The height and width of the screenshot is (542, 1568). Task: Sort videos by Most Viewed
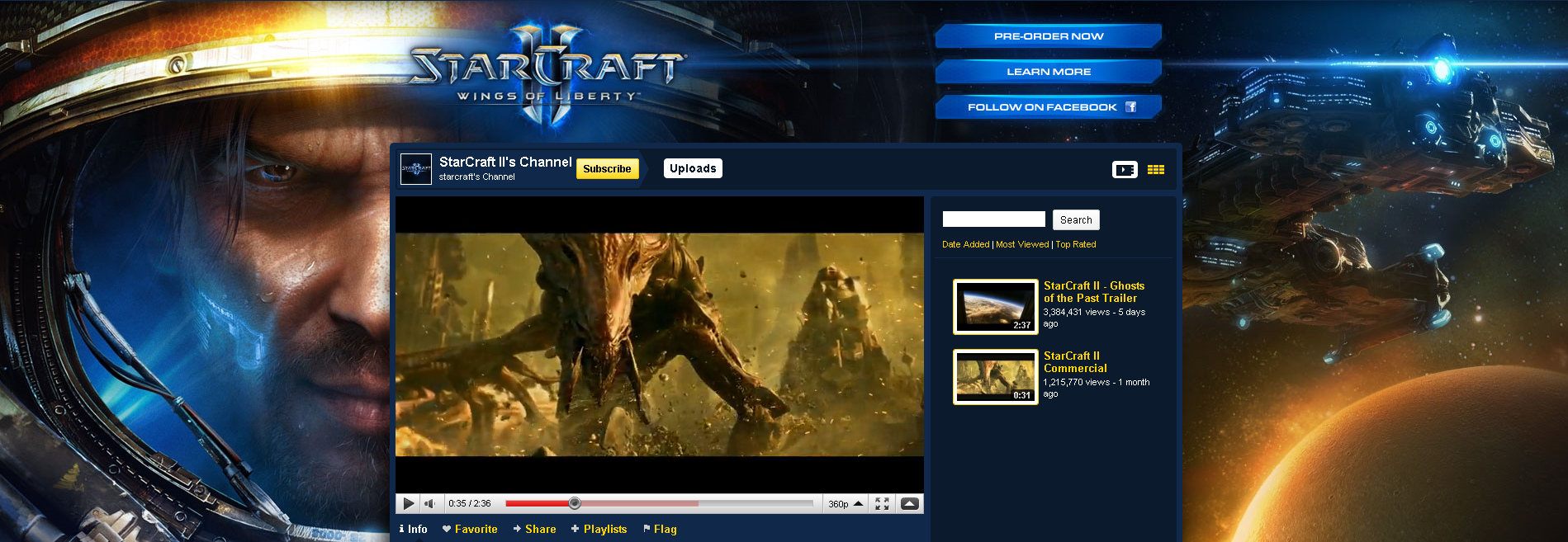(x=1022, y=244)
